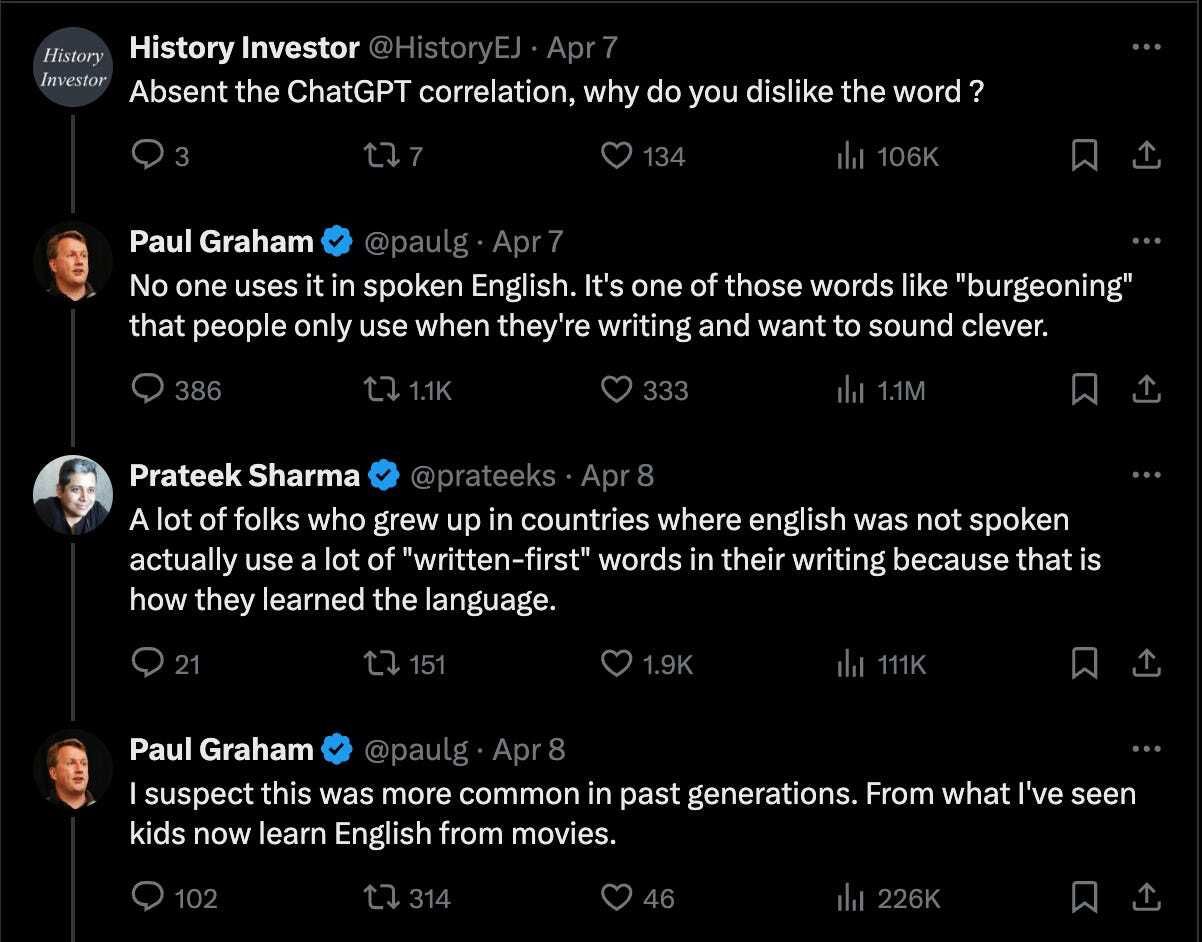Reply to the tweet with 386 replies
Viewport: 1202px width, 942px height.
(x=148, y=389)
